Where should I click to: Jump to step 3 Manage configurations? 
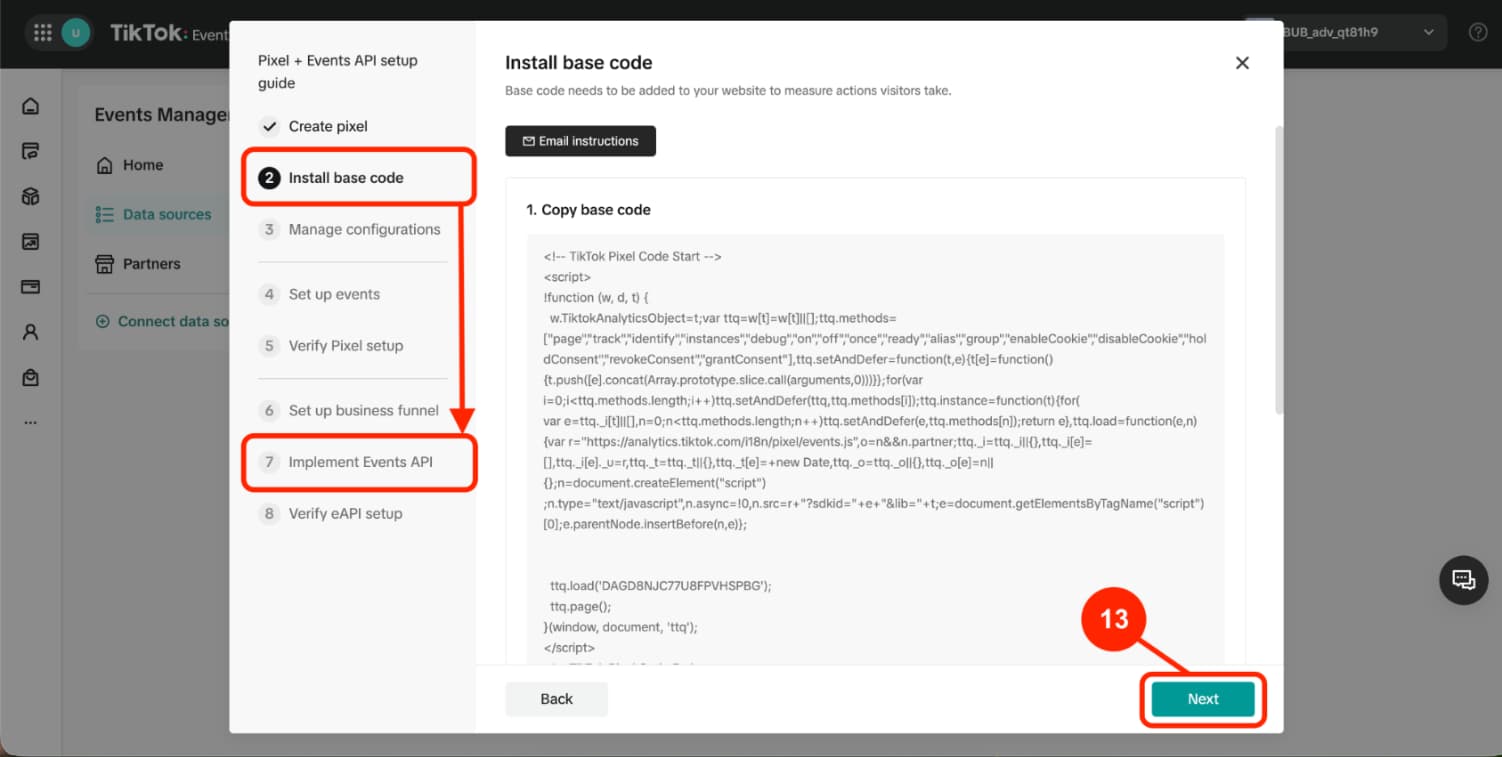(350, 229)
